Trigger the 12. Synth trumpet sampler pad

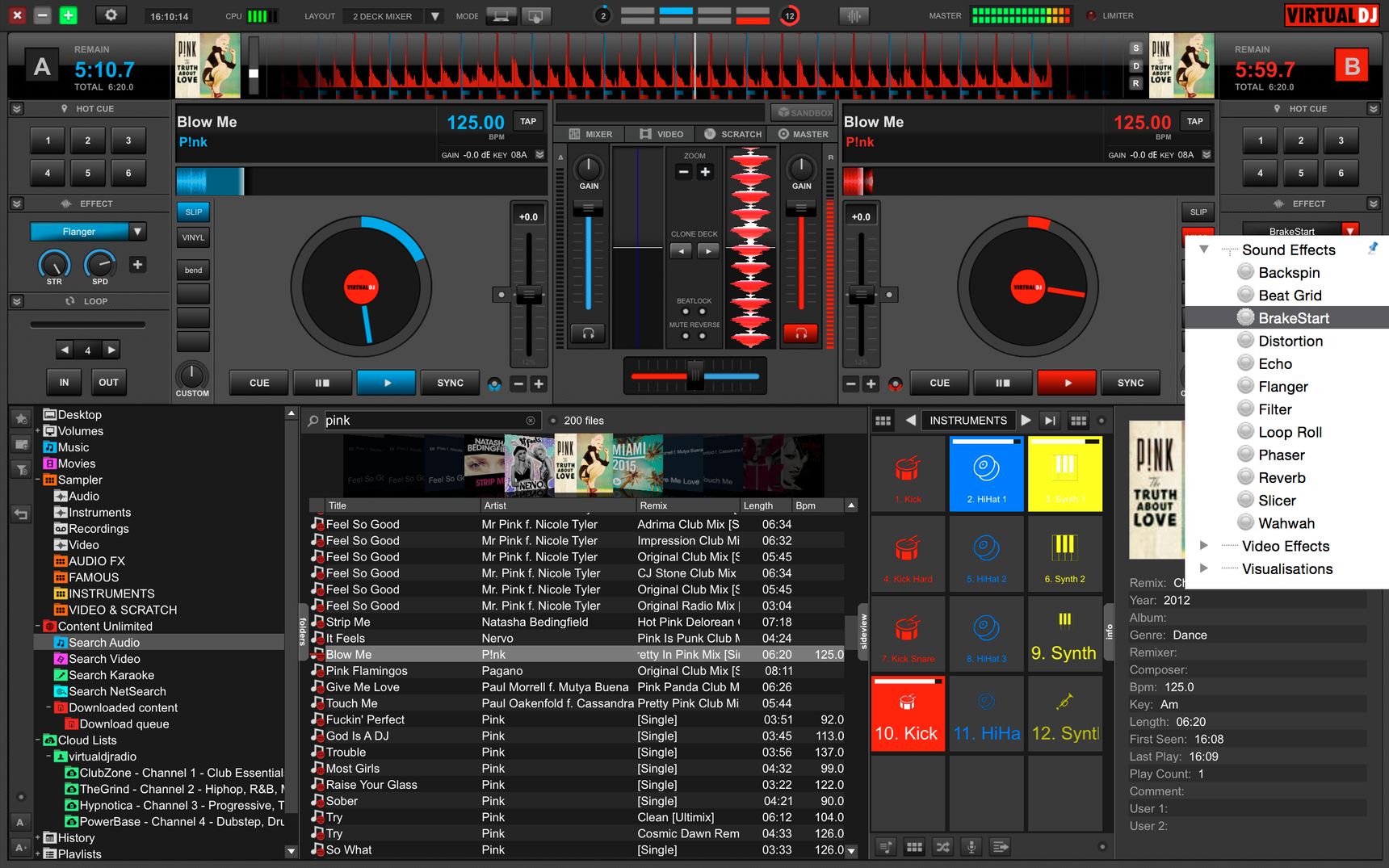pyautogui.click(x=1065, y=714)
